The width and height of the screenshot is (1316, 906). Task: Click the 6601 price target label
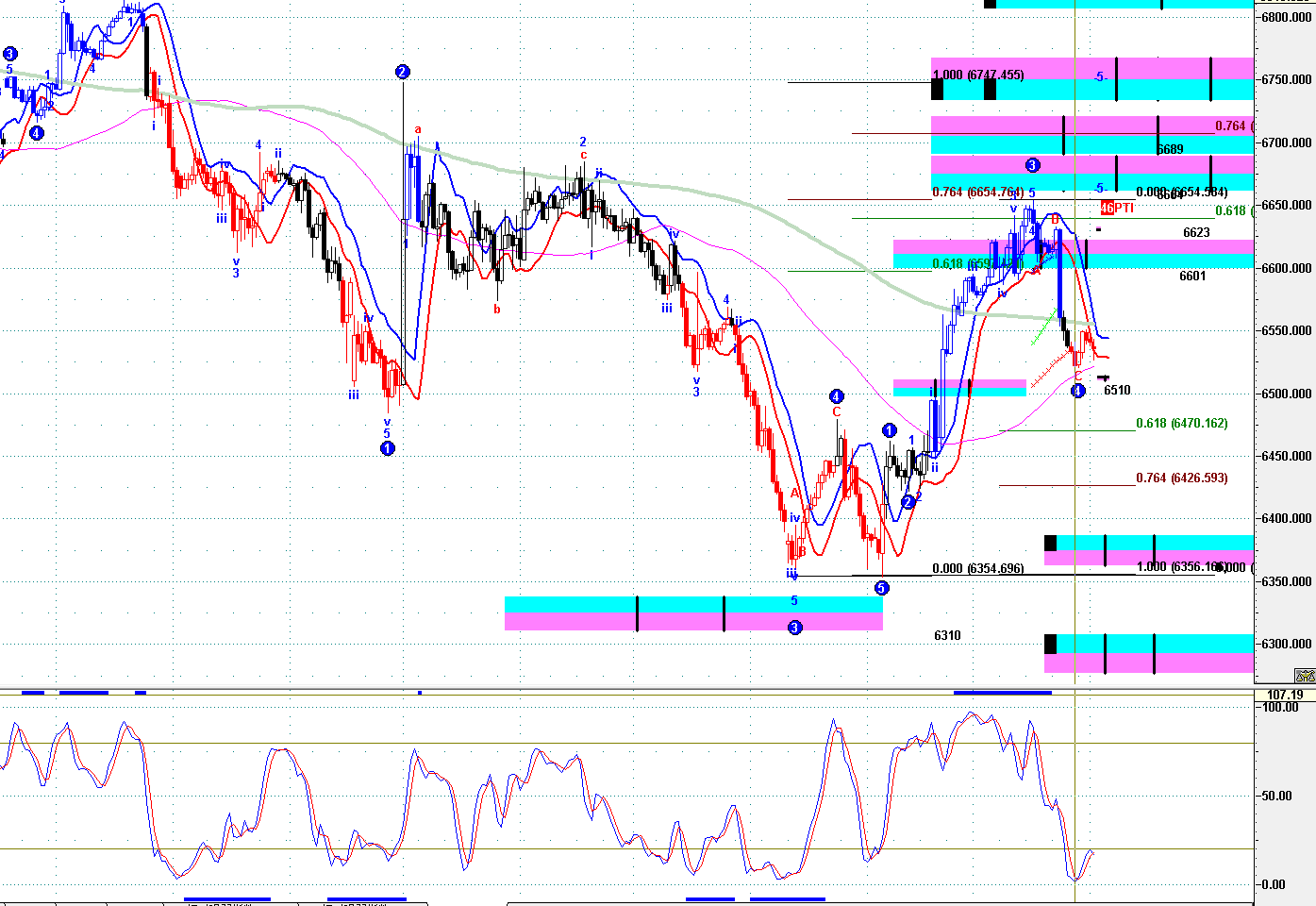[x=1192, y=277]
